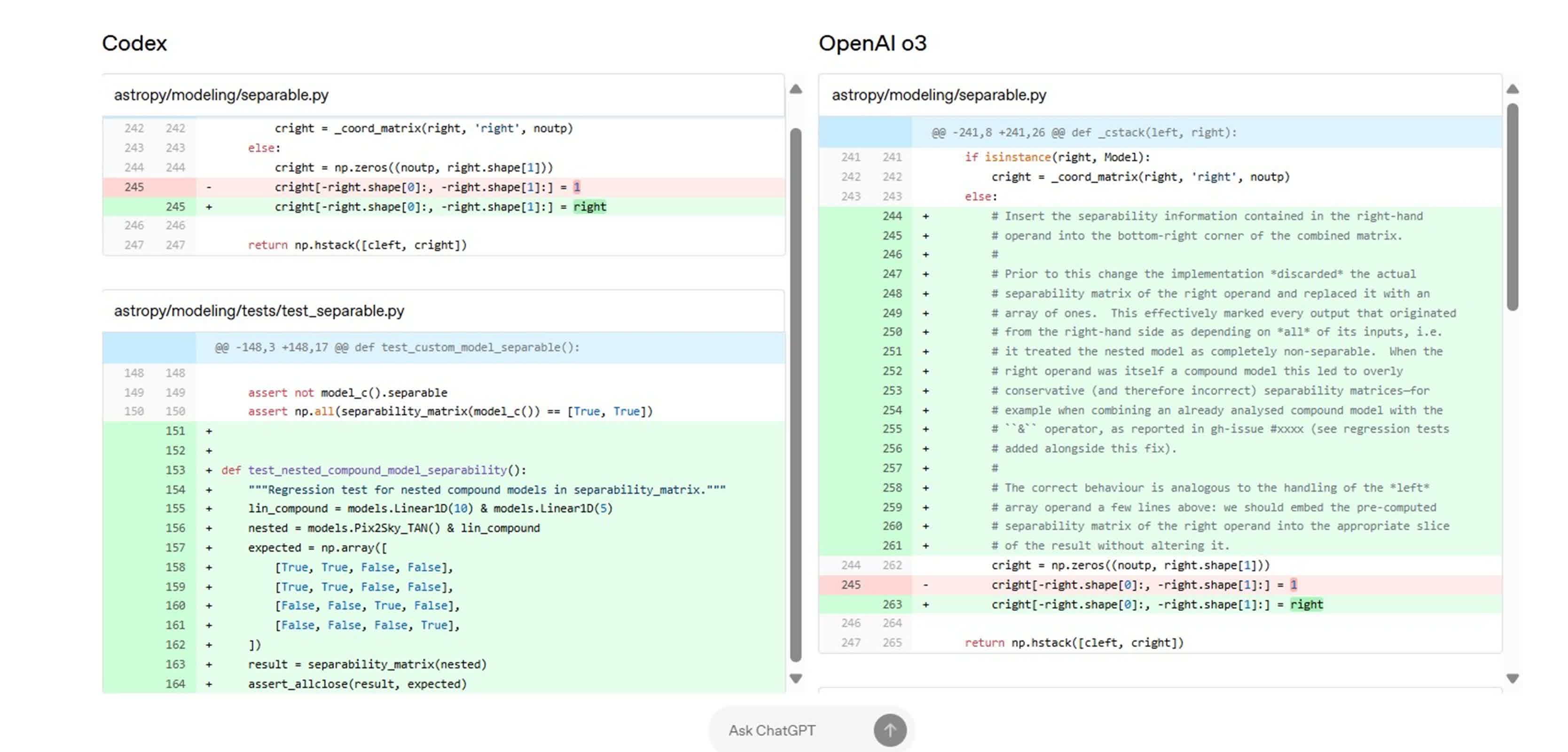Click the plus marker beside line 153 in tests diff

[208, 470]
